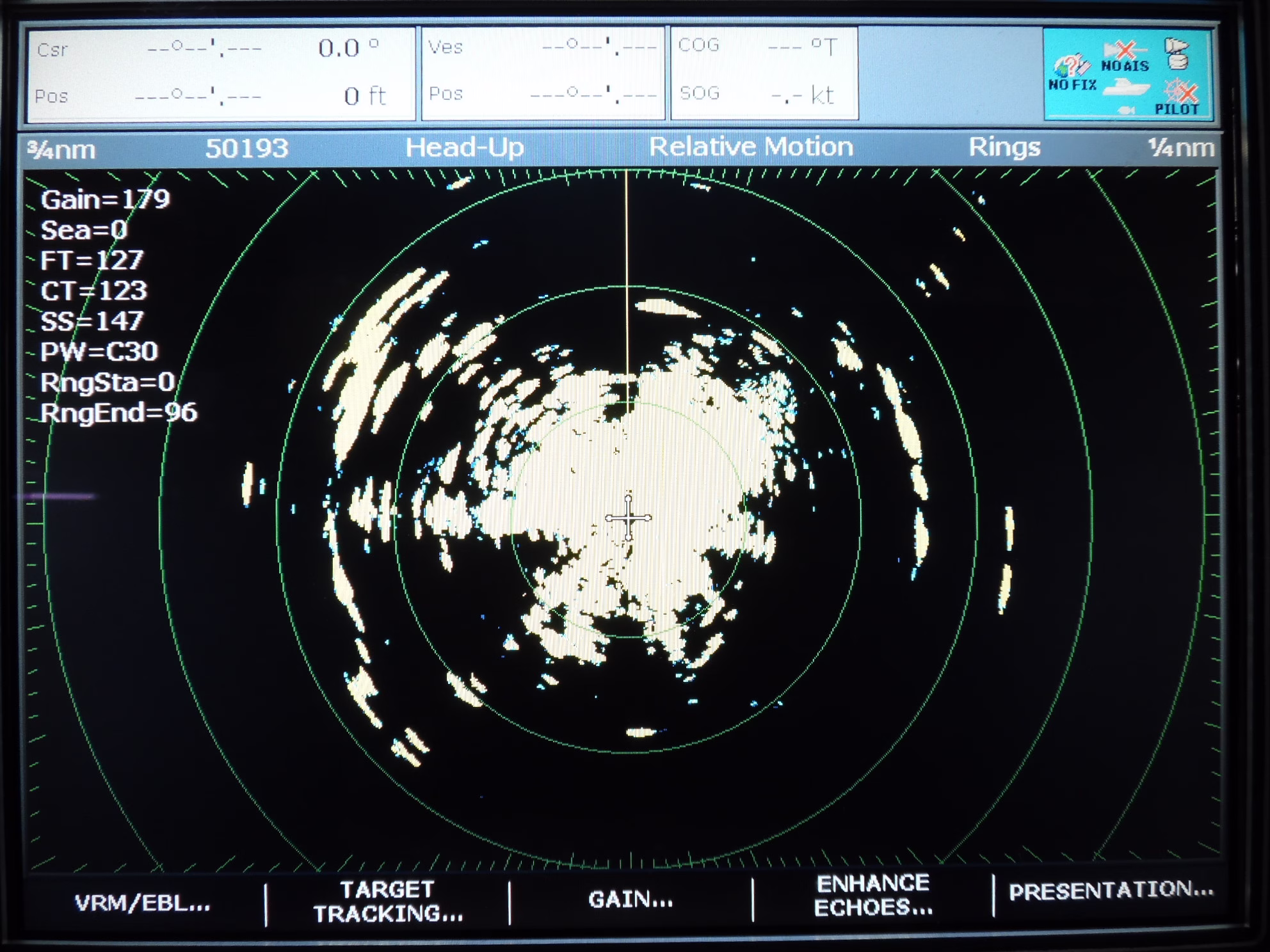Select the Csr bearing 0.0° value
This screenshot has width=1270, height=952.
[x=349, y=48]
